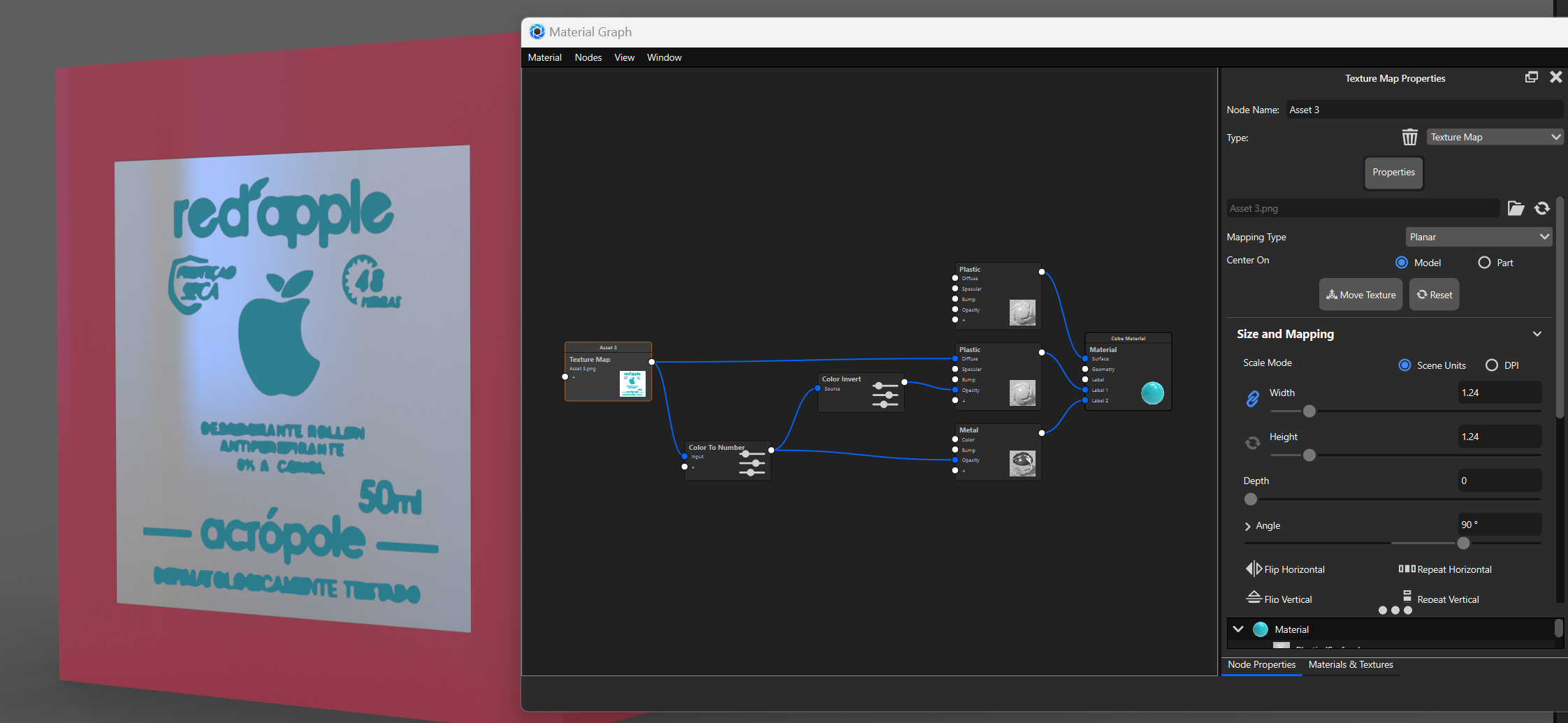
Task: Open the Material menu
Action: (544, 57)
